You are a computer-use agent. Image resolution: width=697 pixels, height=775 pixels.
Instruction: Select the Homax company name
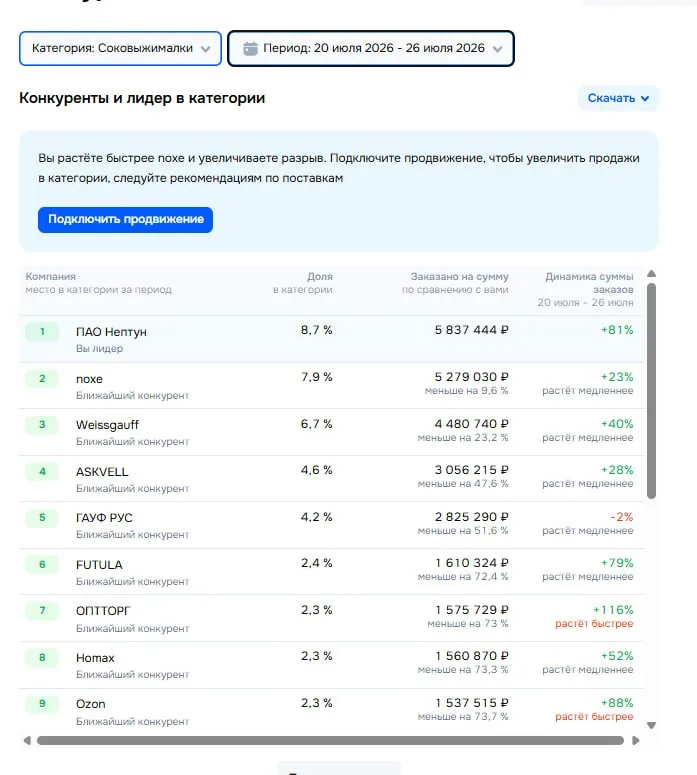click(x=95, y=658)
